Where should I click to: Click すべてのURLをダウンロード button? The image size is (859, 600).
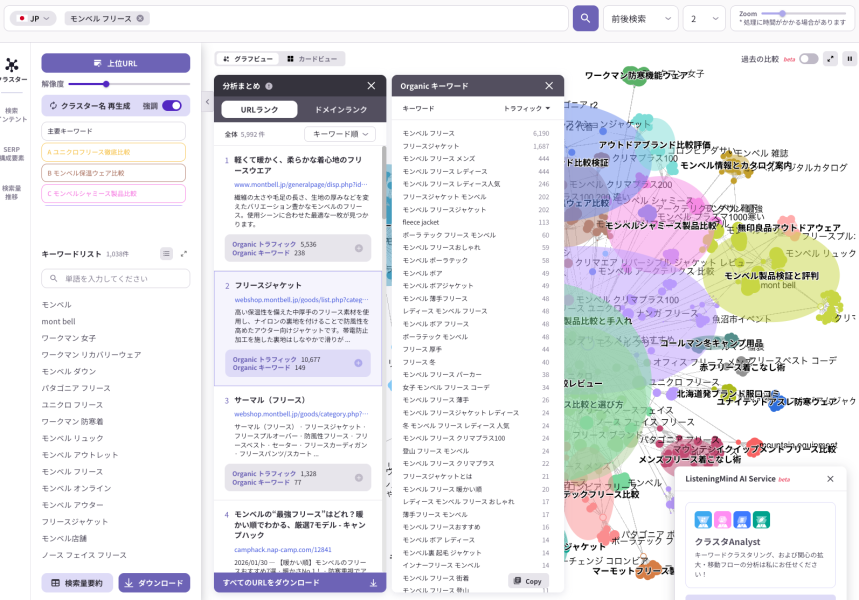[300, 582]
